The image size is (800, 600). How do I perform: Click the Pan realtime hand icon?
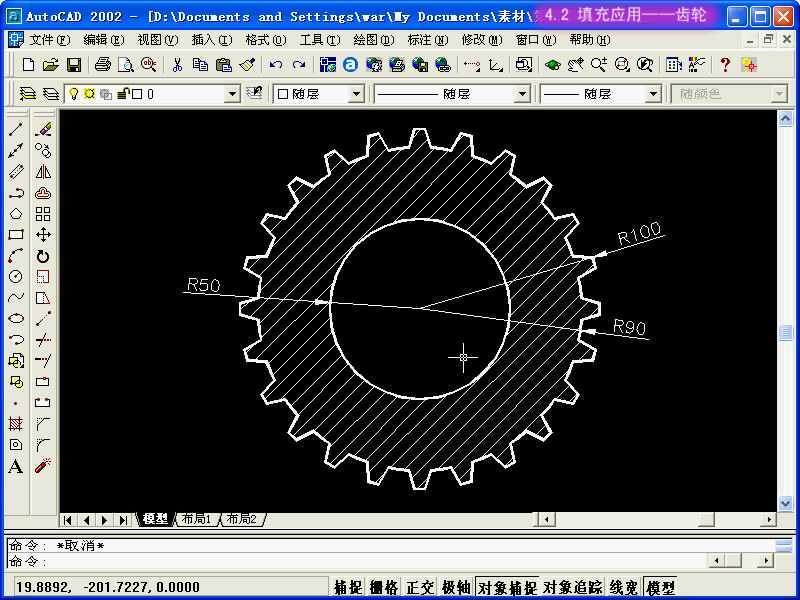coord(576,65)
